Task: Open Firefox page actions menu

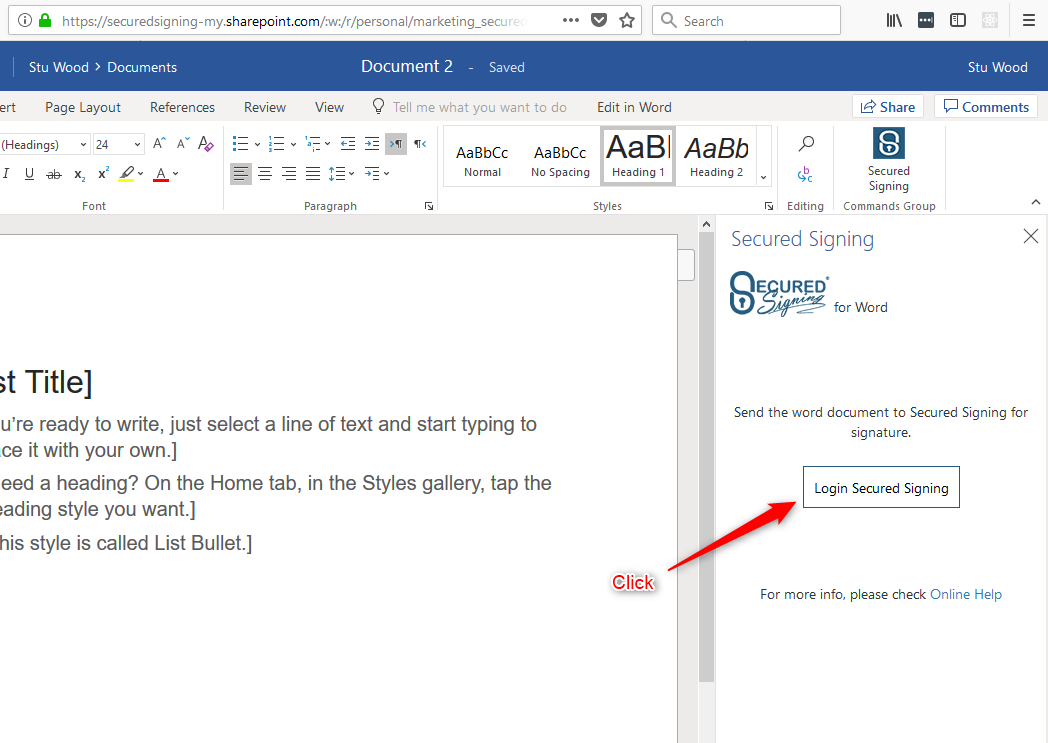Action: tap(571, 21)
